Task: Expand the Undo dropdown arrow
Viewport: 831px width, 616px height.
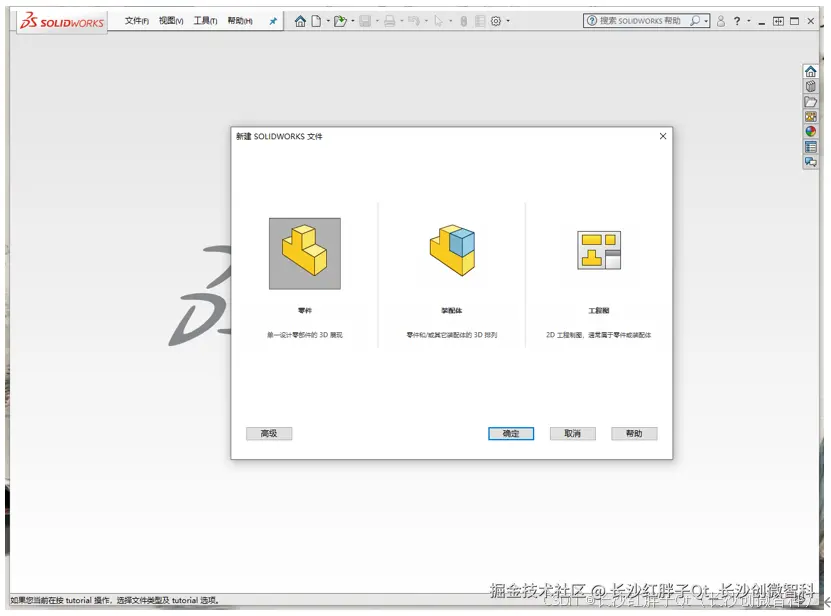Action: [x=426, y=21]
